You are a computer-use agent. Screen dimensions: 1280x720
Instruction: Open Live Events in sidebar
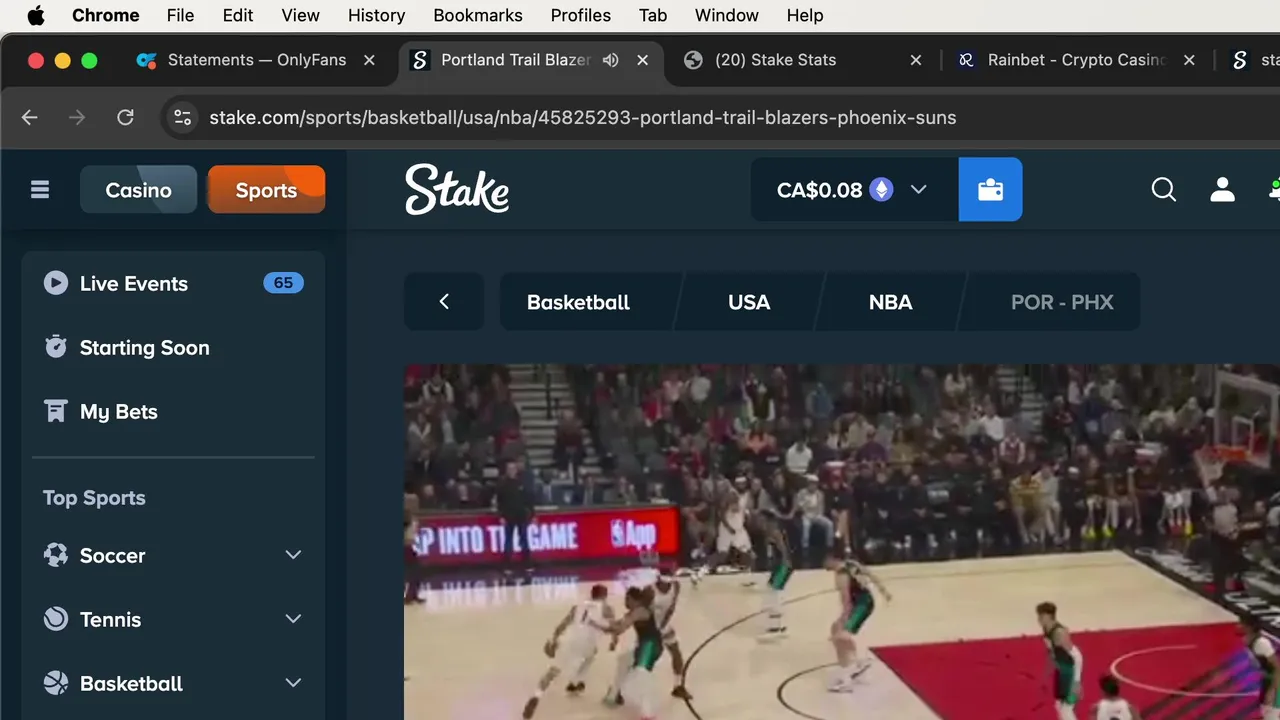(x=173, y=284)
